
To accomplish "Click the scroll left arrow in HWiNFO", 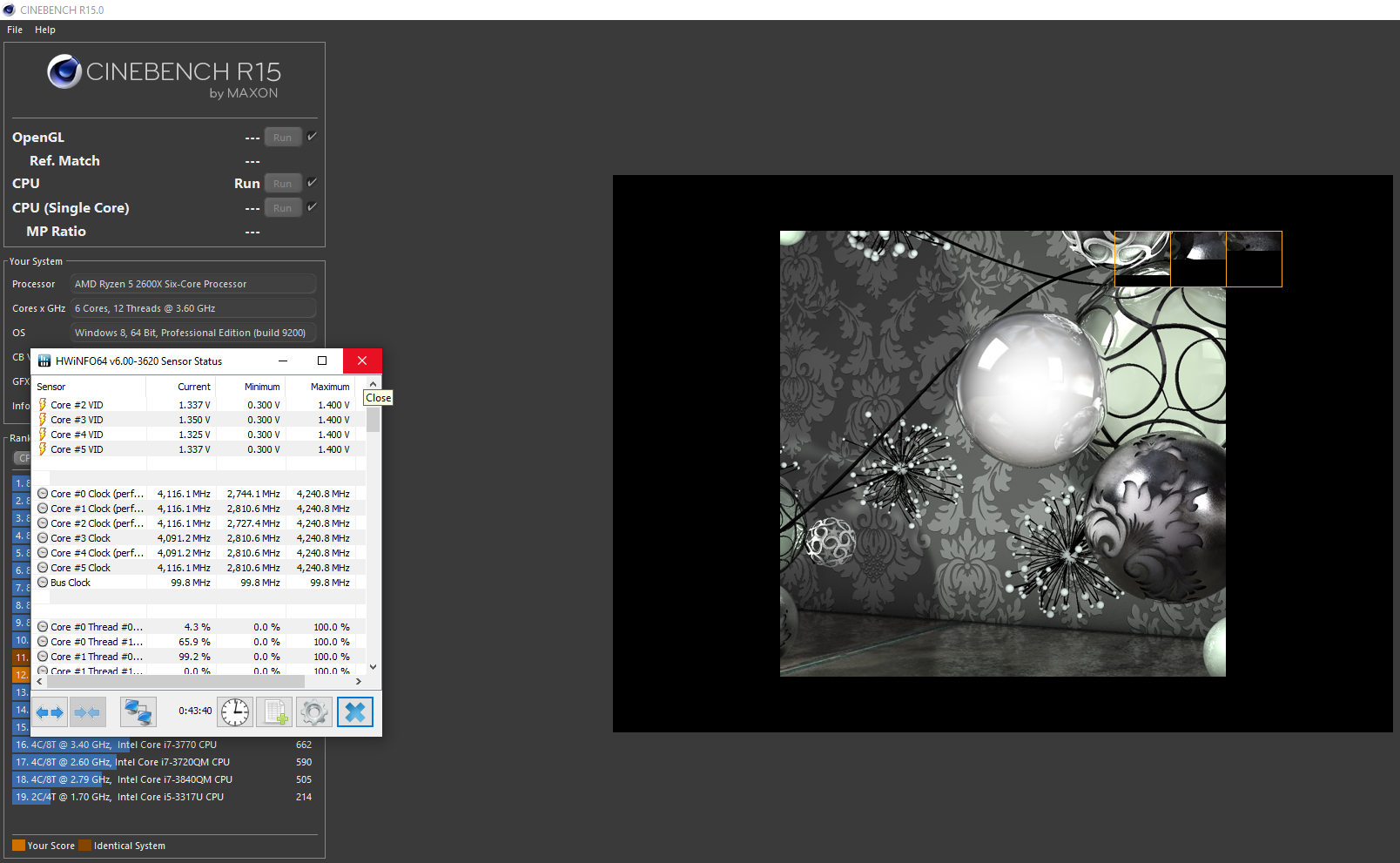I will click(x=39, y=682).
